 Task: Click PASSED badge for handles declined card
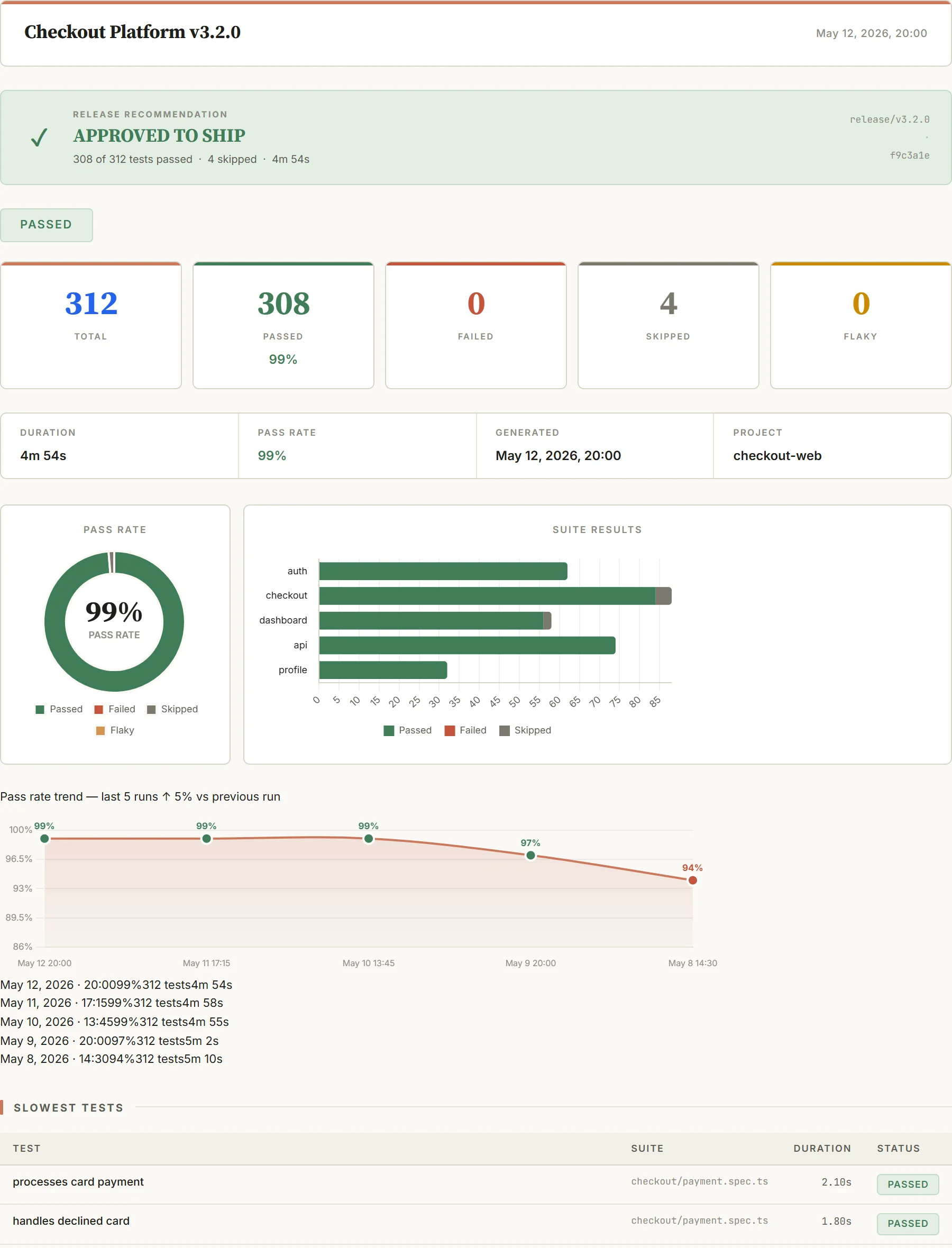[x=908, y=1224]
